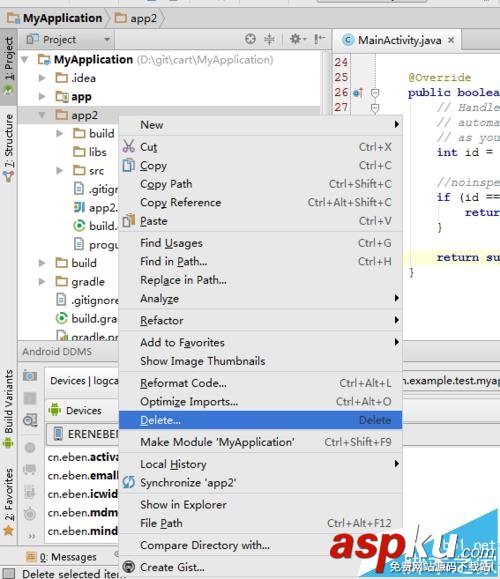
Task: Choose Copy Path from context menu
Action: pyautogui.click(x=260, y=184)
